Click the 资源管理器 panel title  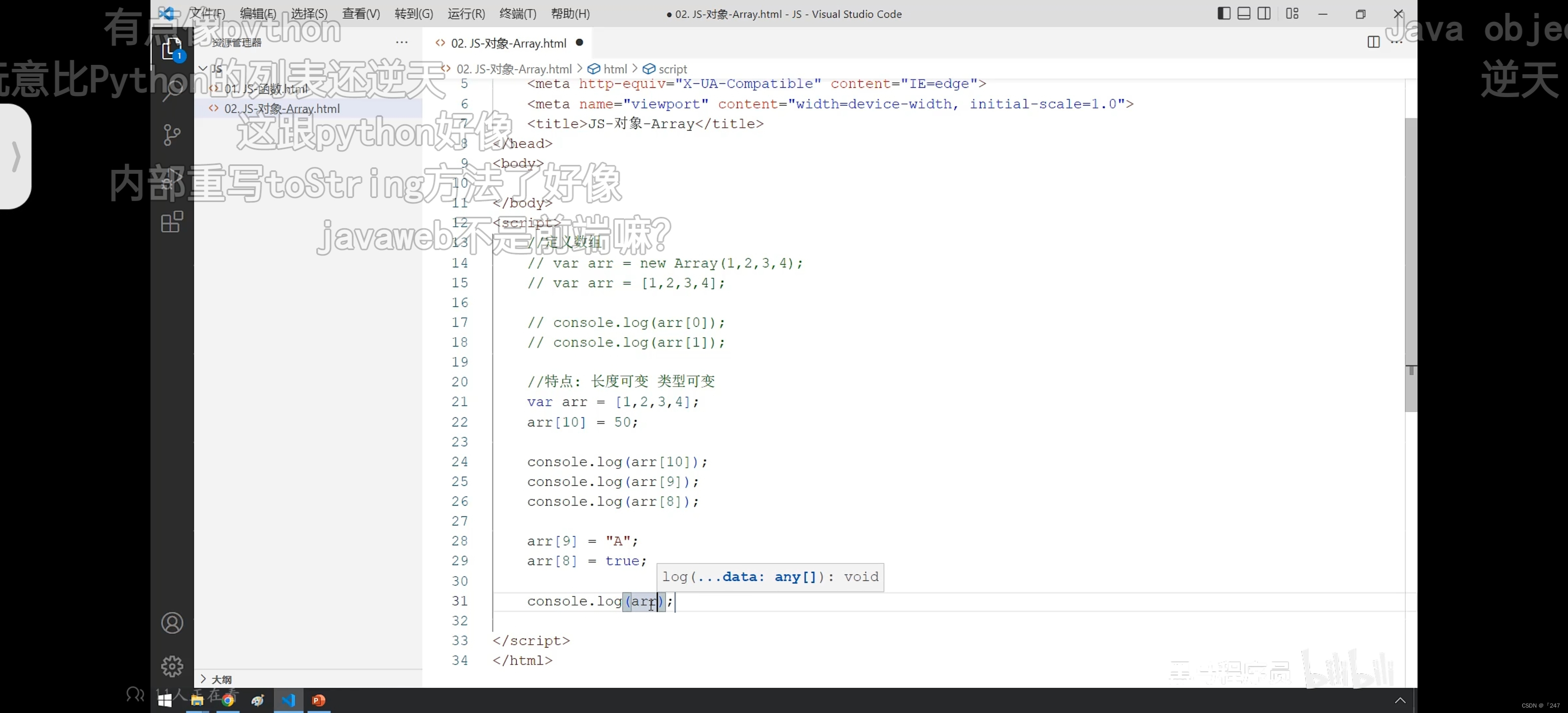[x=237, y=42]
